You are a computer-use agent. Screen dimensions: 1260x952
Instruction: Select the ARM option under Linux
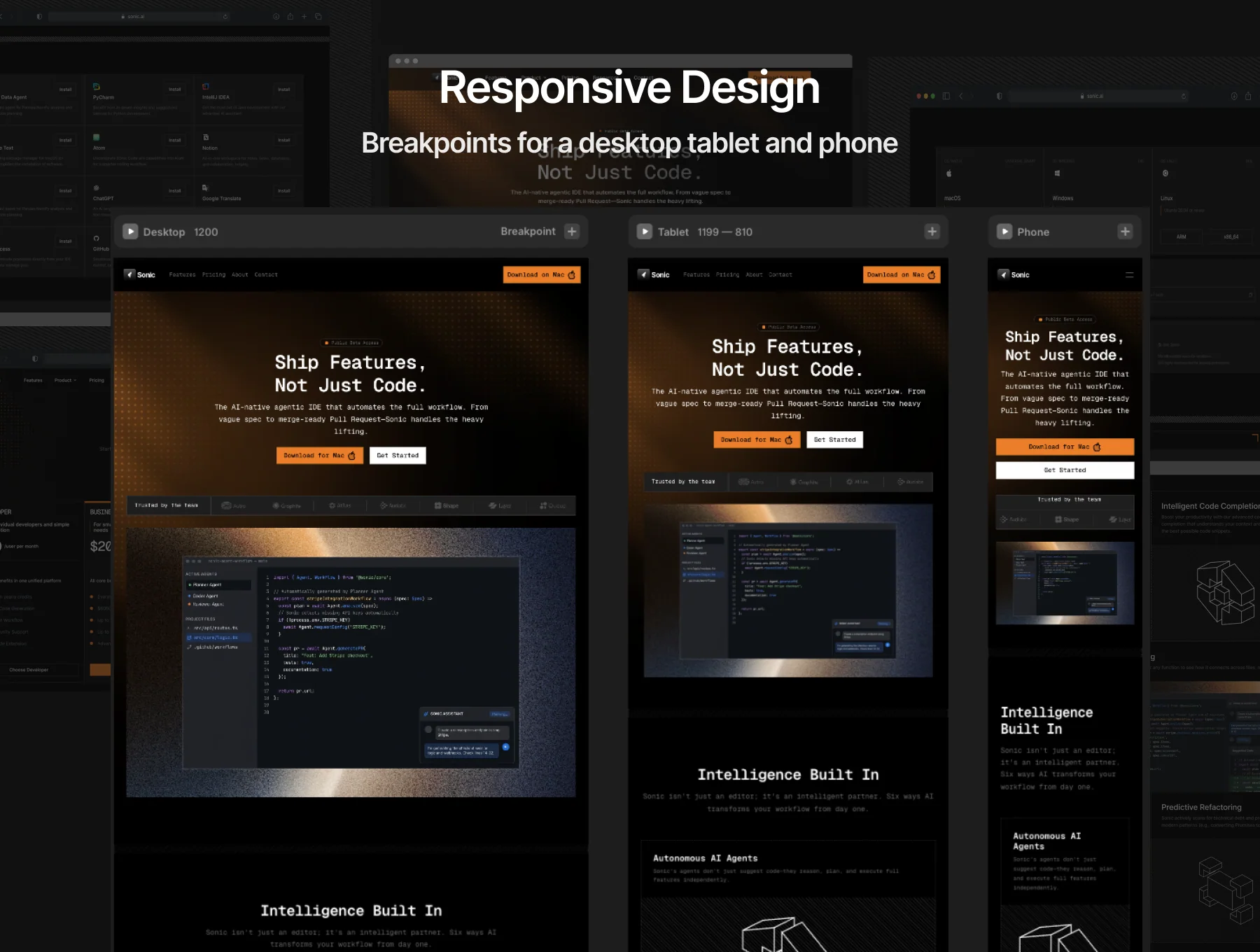pos(1181,237)
